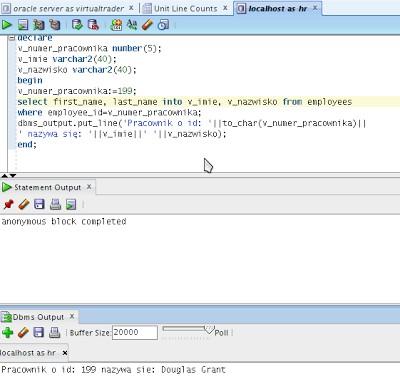Click the 'declare' keyword in the editor

[x=35, y=38]
